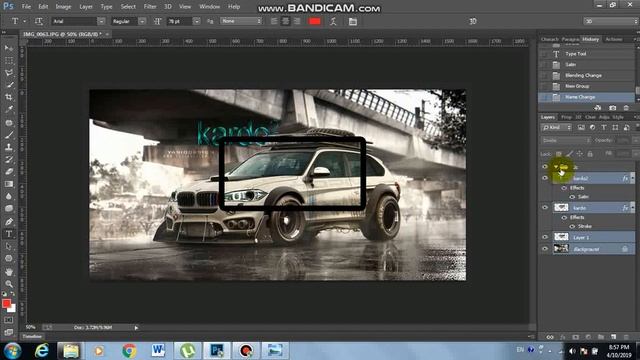Delete current history state
The image size is (640, 360).
pos(626,108)
